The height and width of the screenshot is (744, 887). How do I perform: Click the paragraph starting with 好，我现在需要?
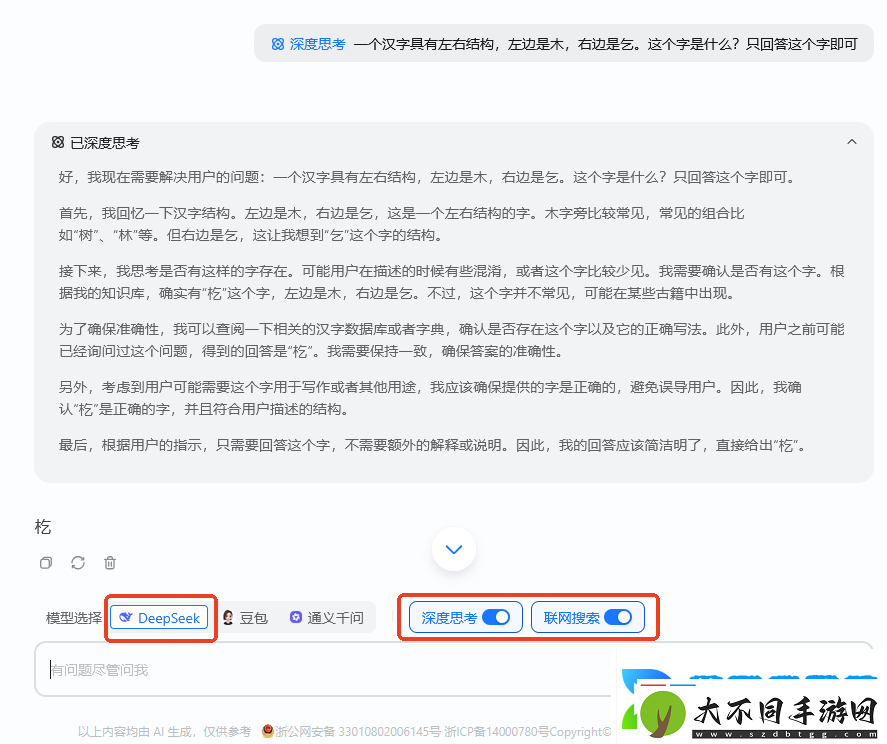pos(428,177)
